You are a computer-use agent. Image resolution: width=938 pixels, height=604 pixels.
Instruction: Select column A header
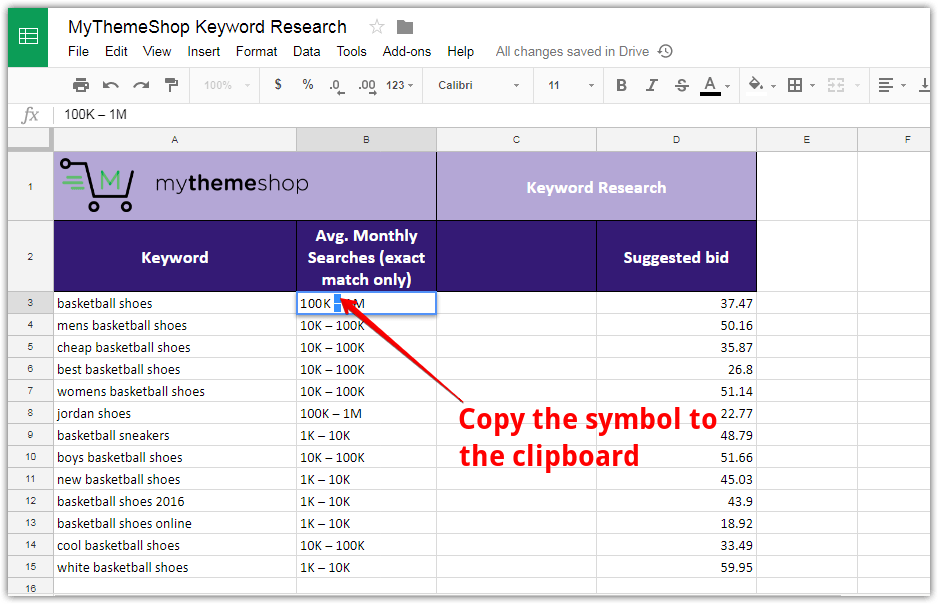pos(175,139)
